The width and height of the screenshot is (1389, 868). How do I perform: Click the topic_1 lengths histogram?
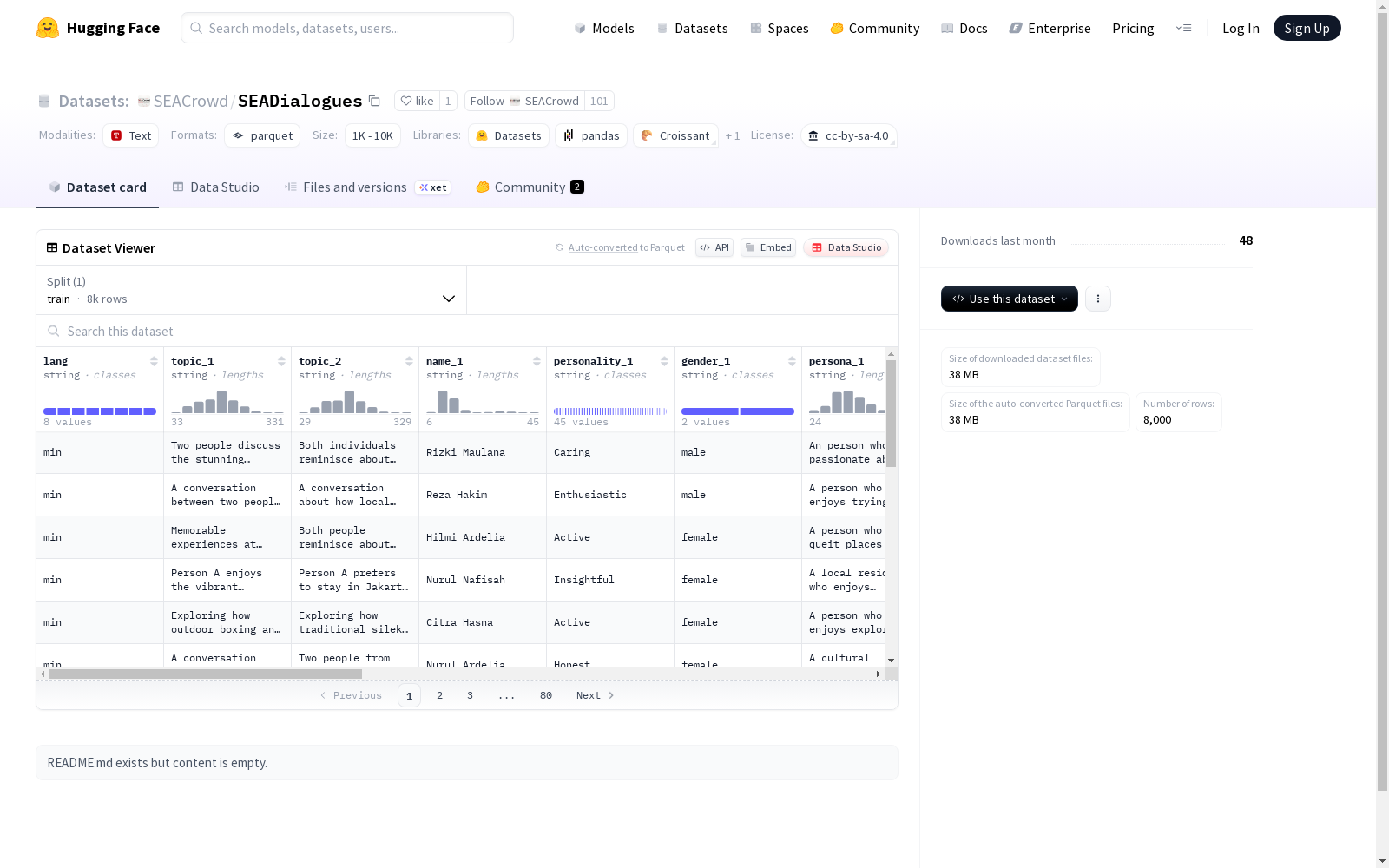point(227,402)
